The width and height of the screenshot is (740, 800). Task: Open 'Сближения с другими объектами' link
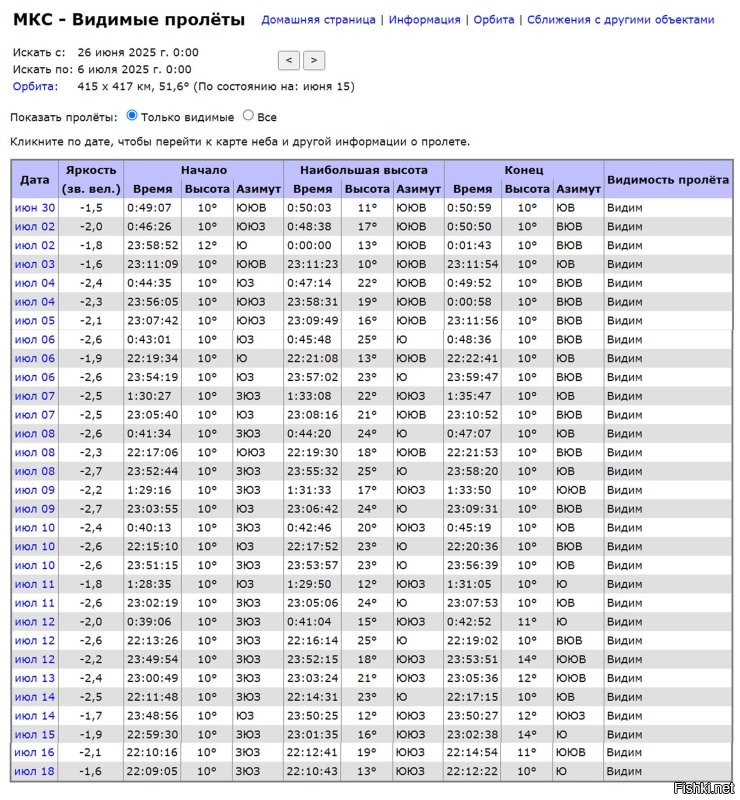pyautogui.click(x=621, y=20)
